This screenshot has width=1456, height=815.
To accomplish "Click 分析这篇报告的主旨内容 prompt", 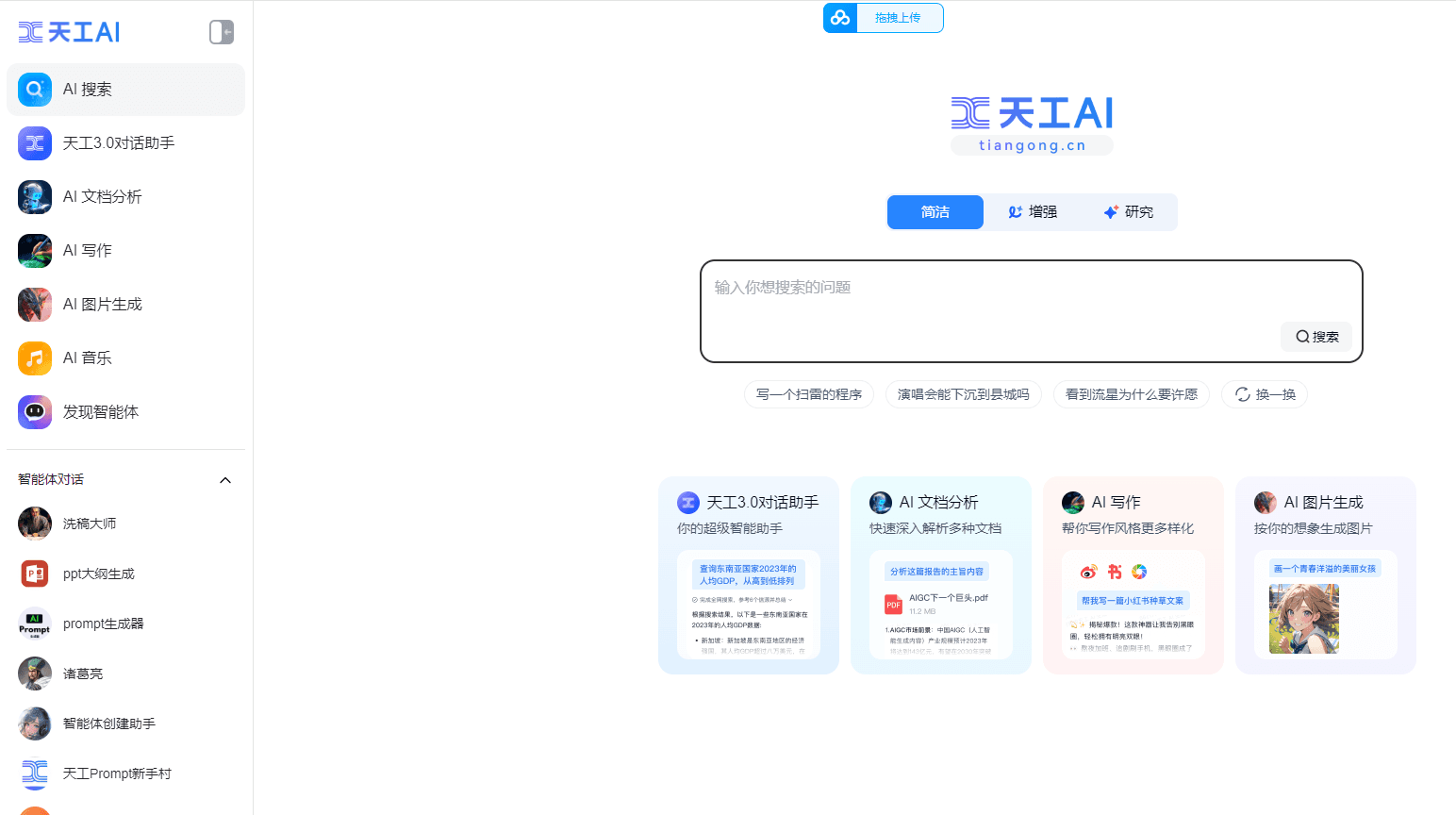I will click(936, 572).
